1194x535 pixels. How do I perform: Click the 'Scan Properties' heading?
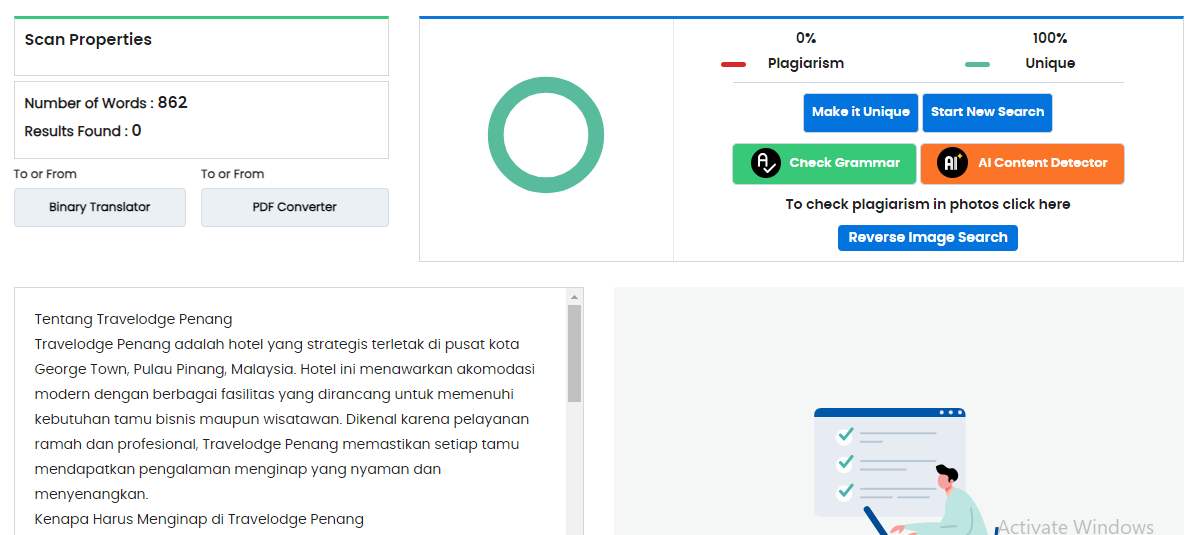(x=88, y=40)
